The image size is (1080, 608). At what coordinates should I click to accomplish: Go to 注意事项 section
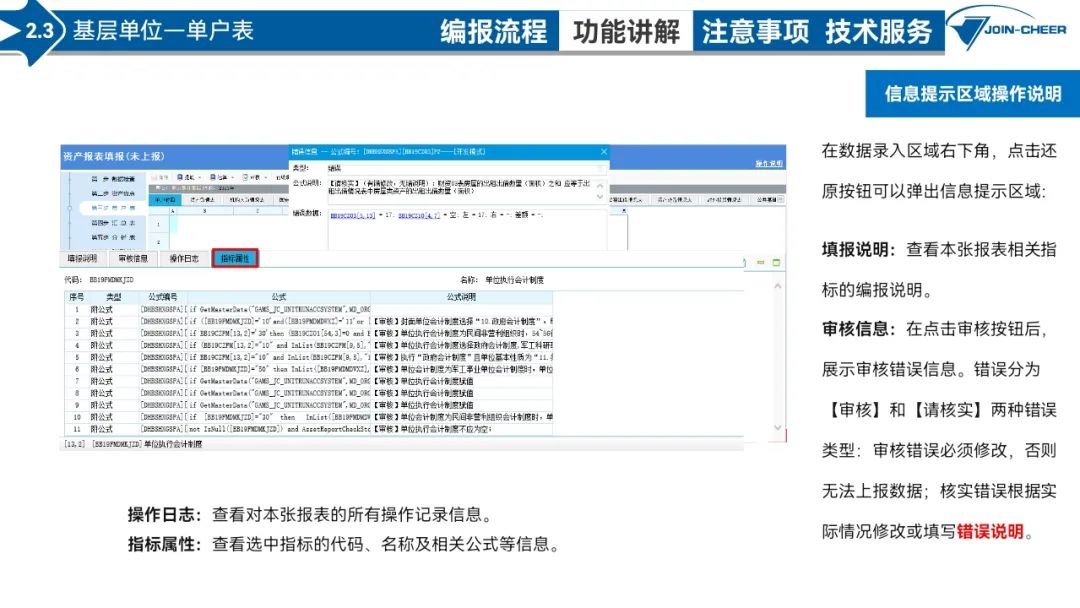pos(755,31)
